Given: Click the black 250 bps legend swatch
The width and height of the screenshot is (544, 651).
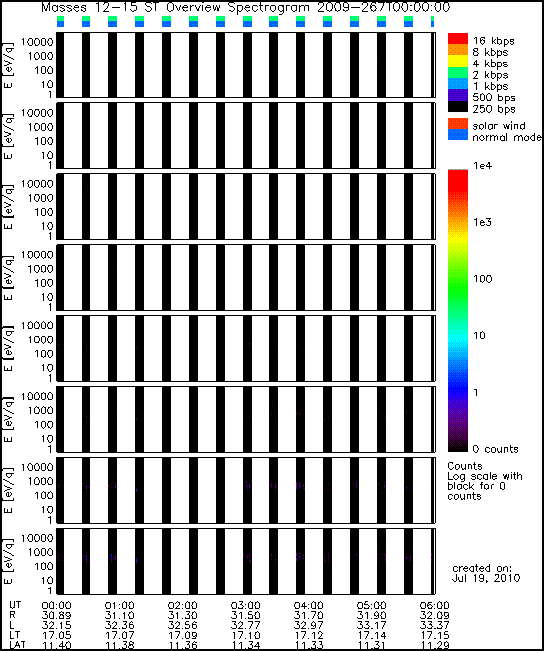Looking at the screenshot, I should coord(458,107).
